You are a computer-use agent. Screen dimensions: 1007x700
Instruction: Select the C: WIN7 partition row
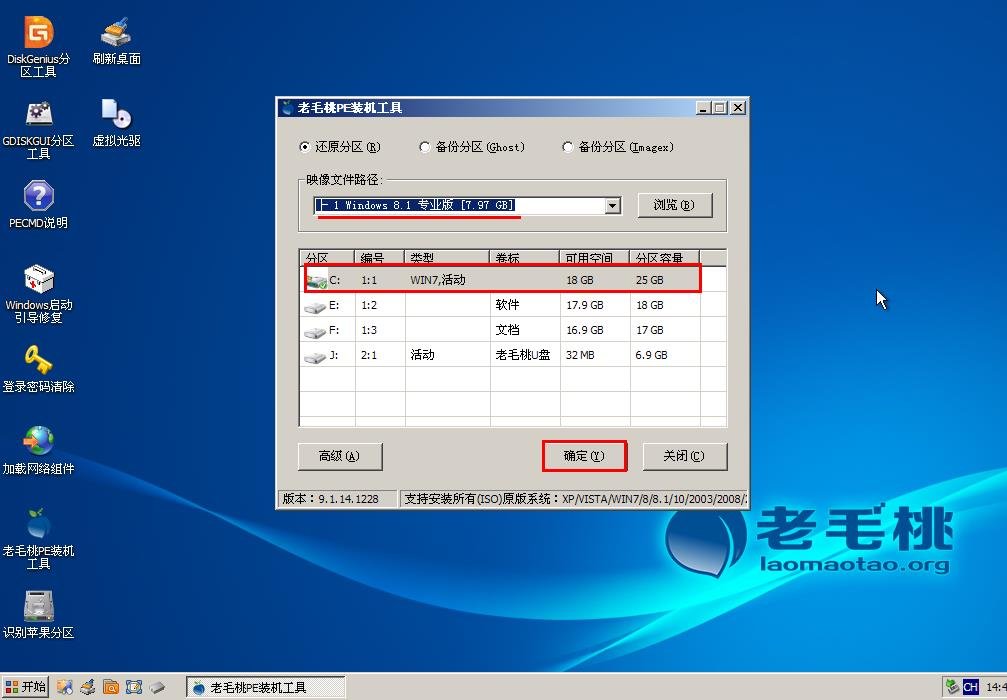500,280
